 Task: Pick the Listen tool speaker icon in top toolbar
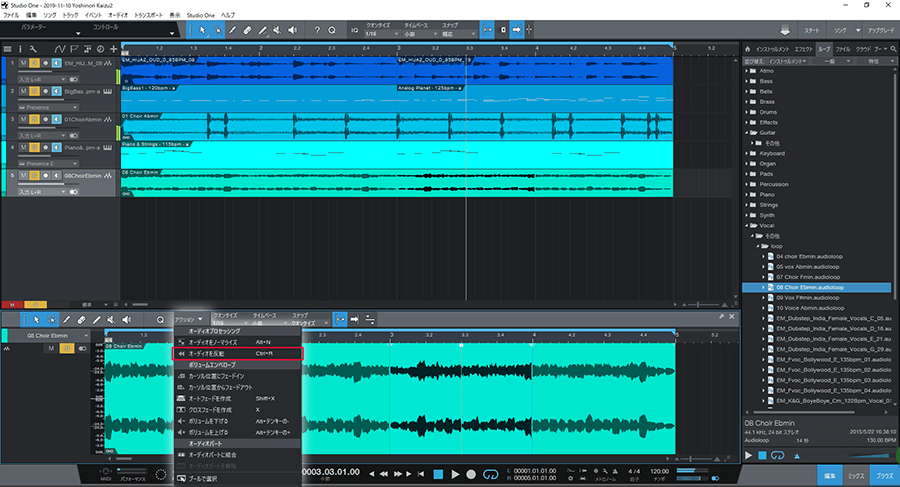294,30
